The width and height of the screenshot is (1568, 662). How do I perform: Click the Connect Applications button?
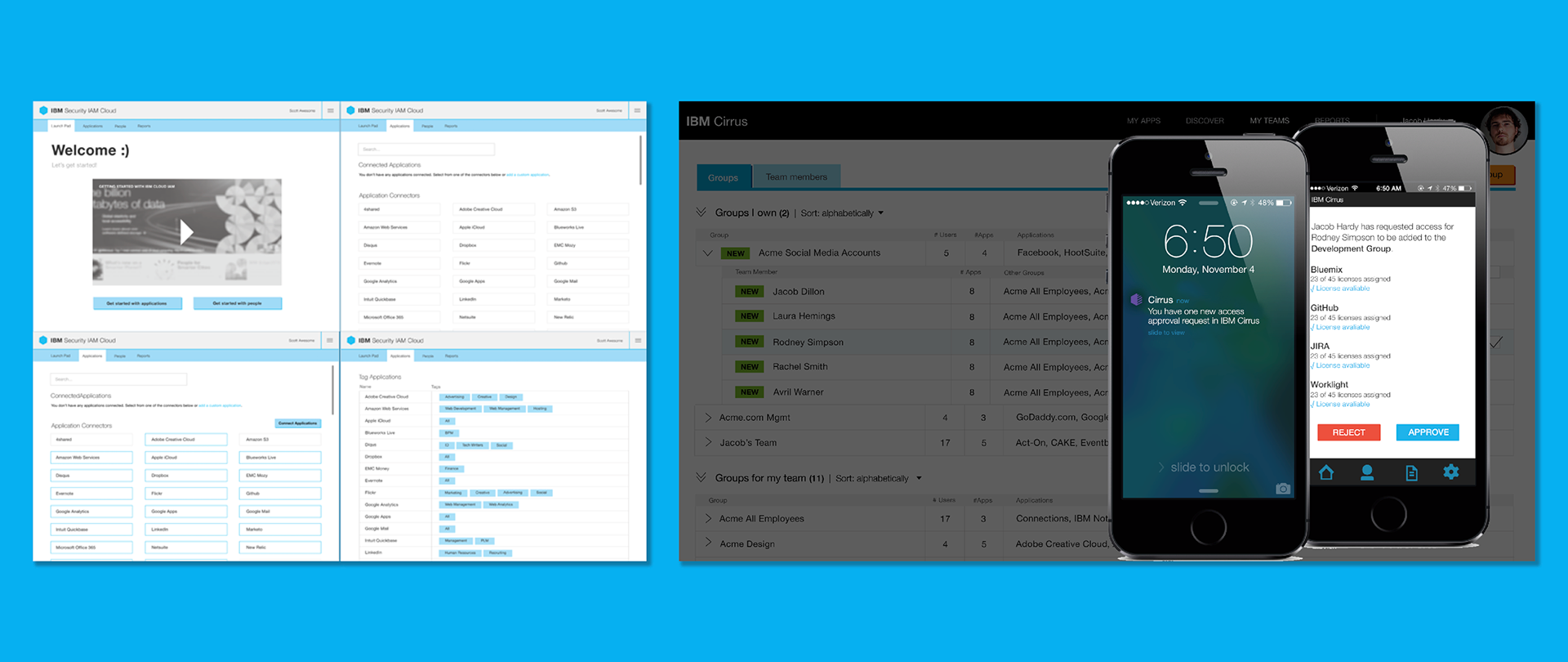pyautogui.click(x=298, y=423)
